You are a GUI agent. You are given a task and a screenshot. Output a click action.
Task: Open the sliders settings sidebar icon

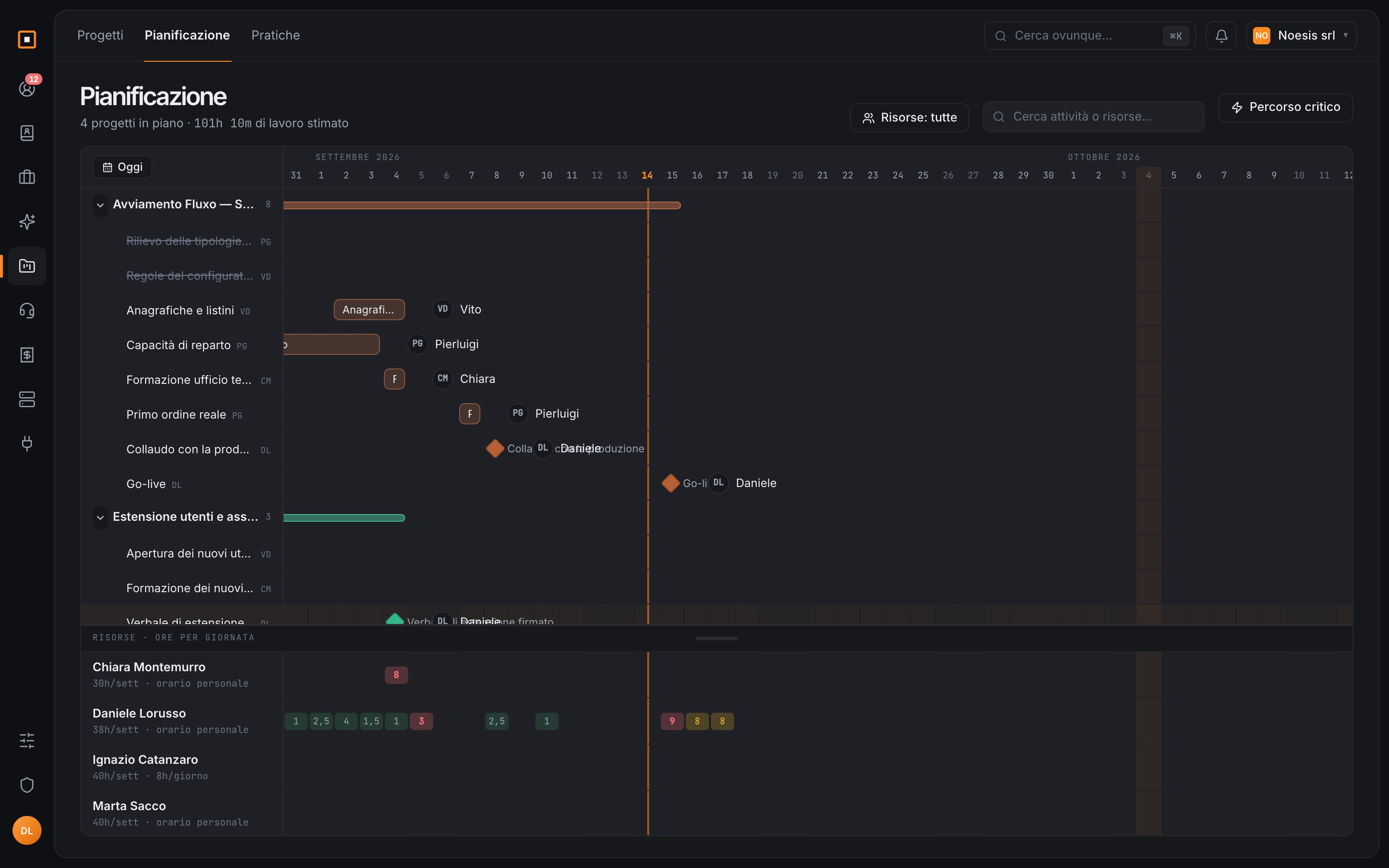click(x=27, y=741)
